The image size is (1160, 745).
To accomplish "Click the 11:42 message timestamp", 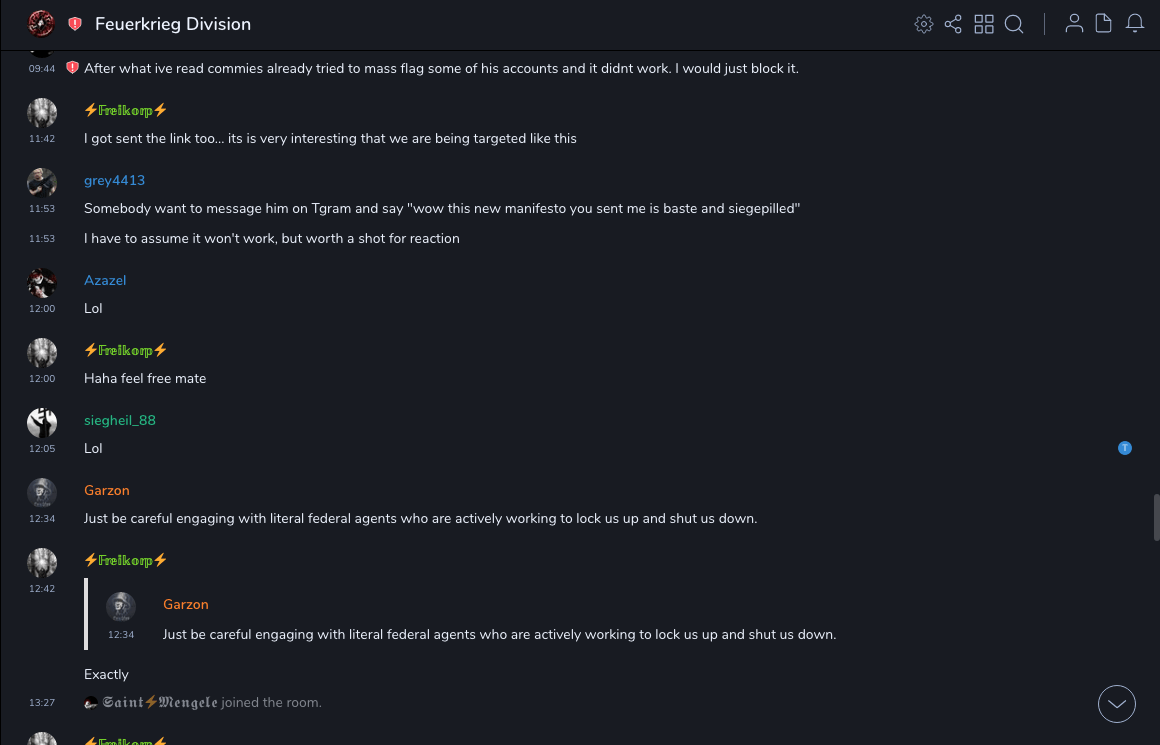I will click(42, 139).
